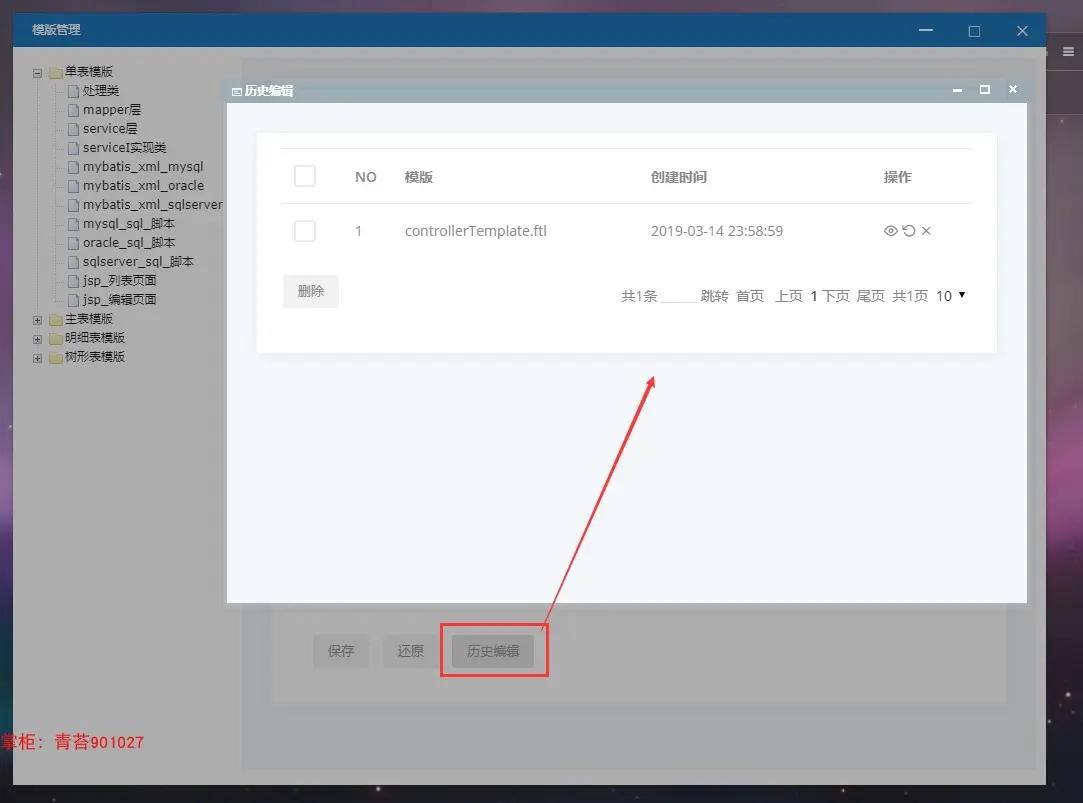The image size is (1083, 803).
Task: Click the 跳转 link
Action: click(714, 296)
